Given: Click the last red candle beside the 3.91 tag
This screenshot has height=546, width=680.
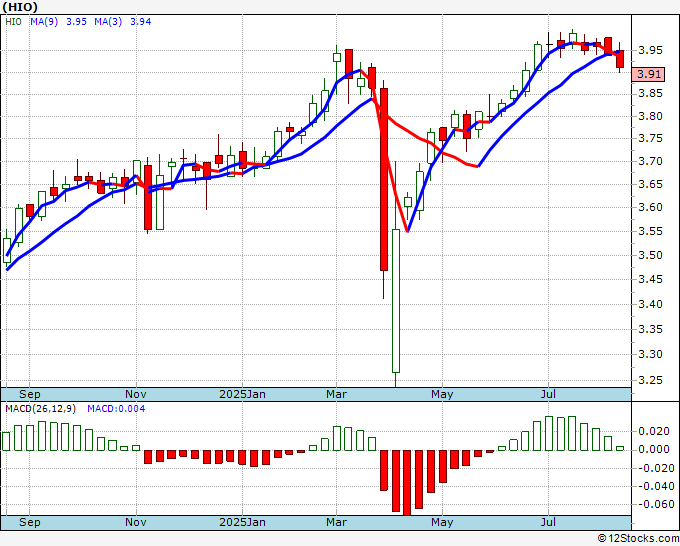Looking at the screenshot, I should pos(620,59).
